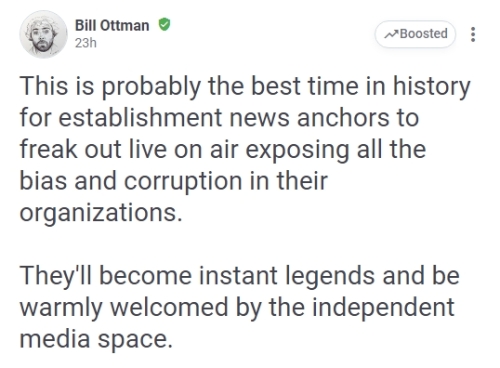Click the line "bias and corruption in their"
The image size is (500, 368).
point(174,181)
